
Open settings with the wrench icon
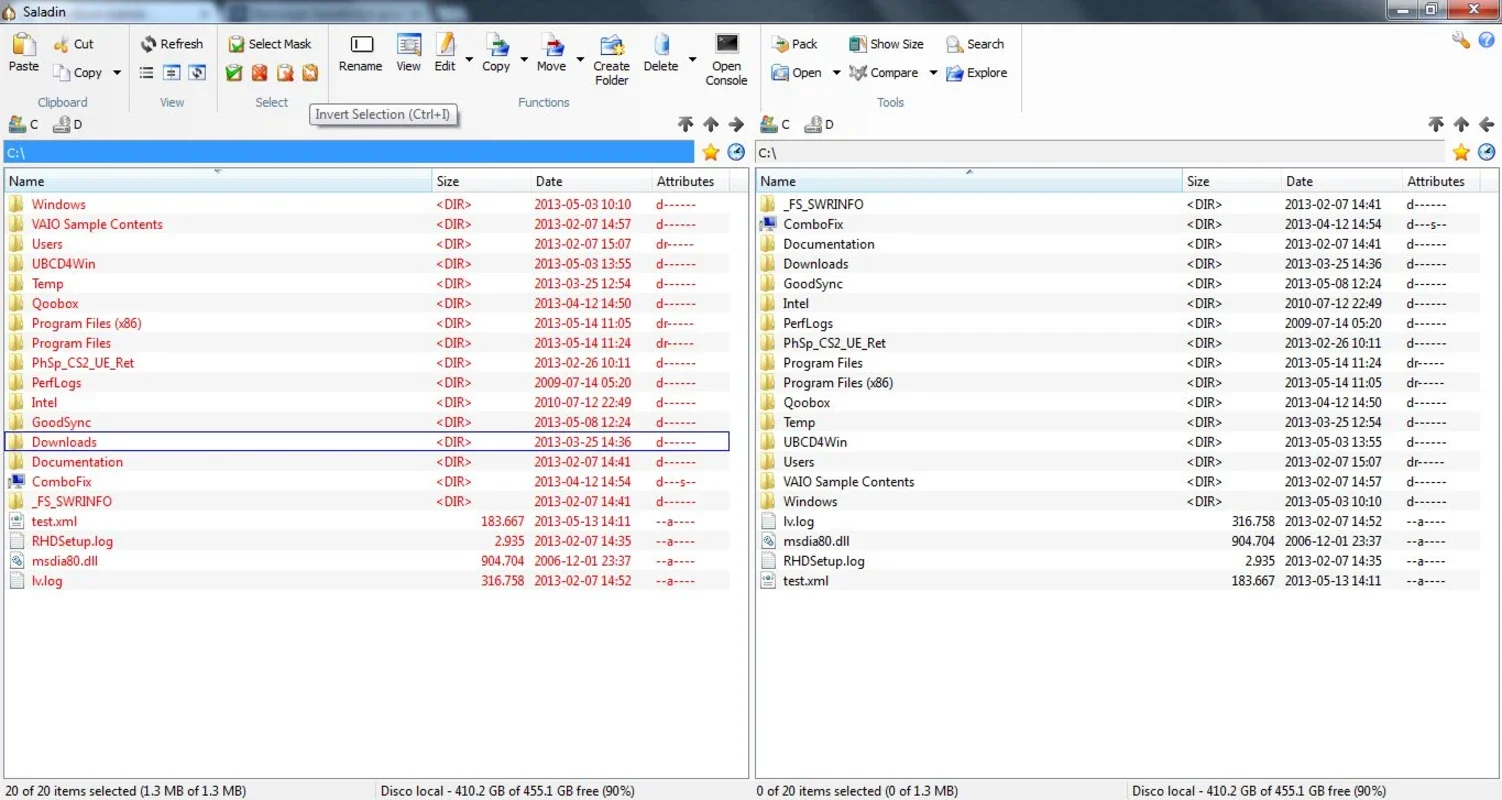point(1461,41)
